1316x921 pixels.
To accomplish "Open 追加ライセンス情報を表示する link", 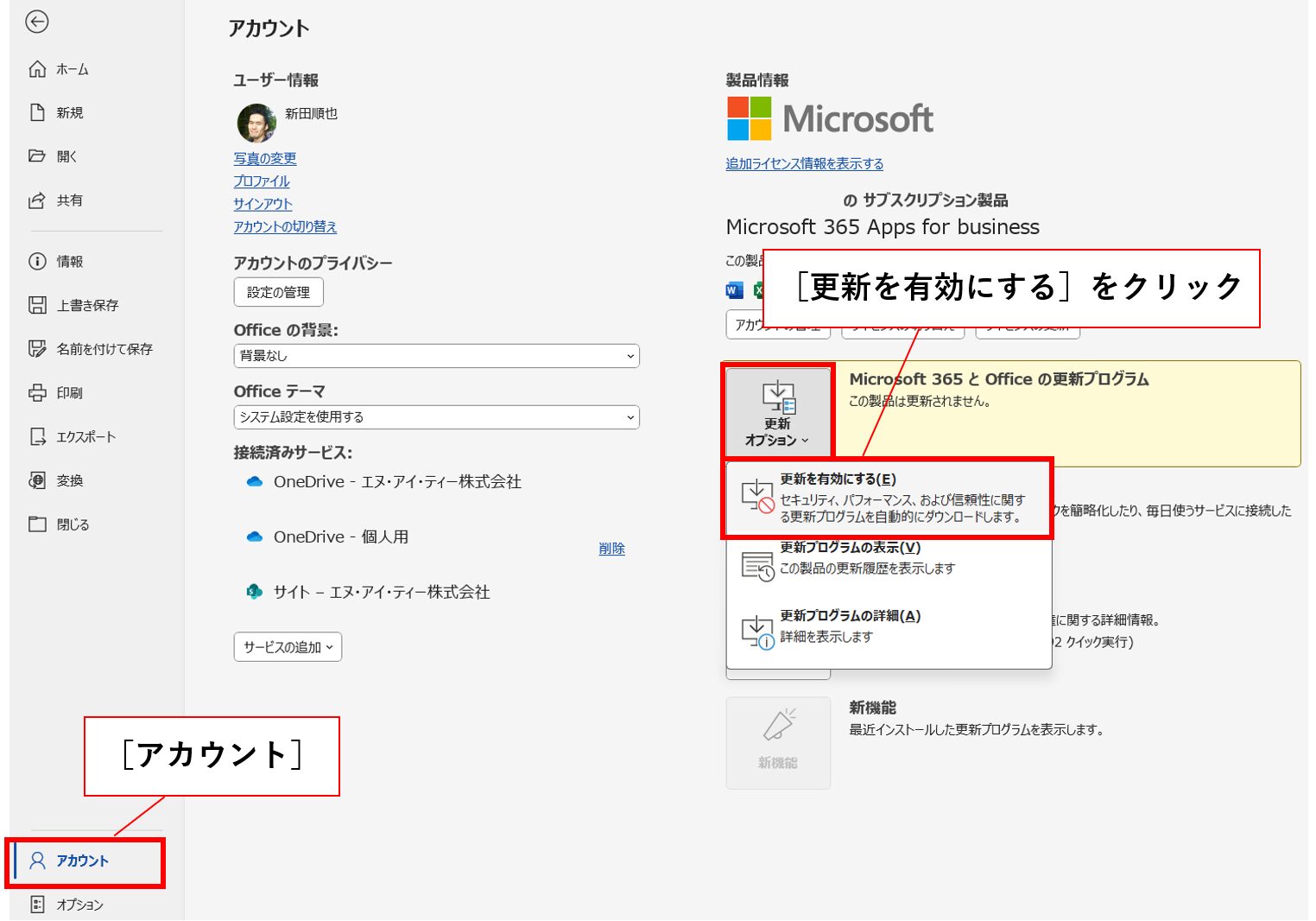I will tap(804, 164).
